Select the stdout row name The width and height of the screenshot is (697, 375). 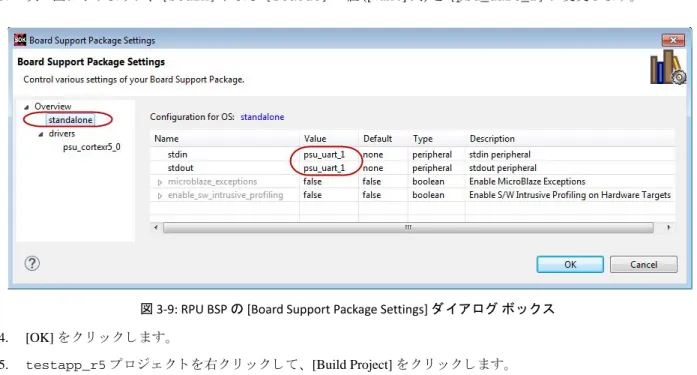(x=180, y=168)
